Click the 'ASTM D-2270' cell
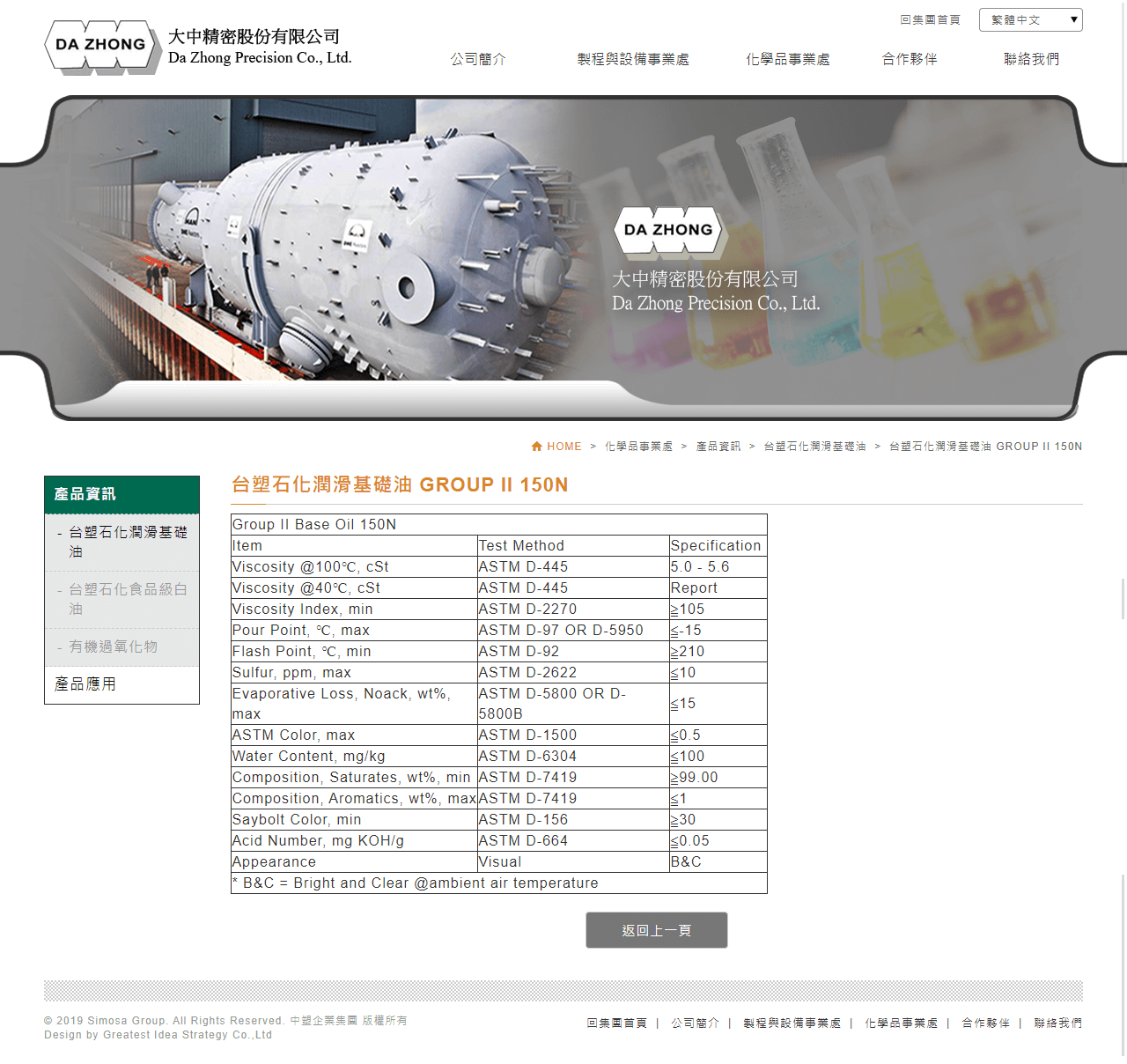The image size is (1127, 1064). coord(573,610)
